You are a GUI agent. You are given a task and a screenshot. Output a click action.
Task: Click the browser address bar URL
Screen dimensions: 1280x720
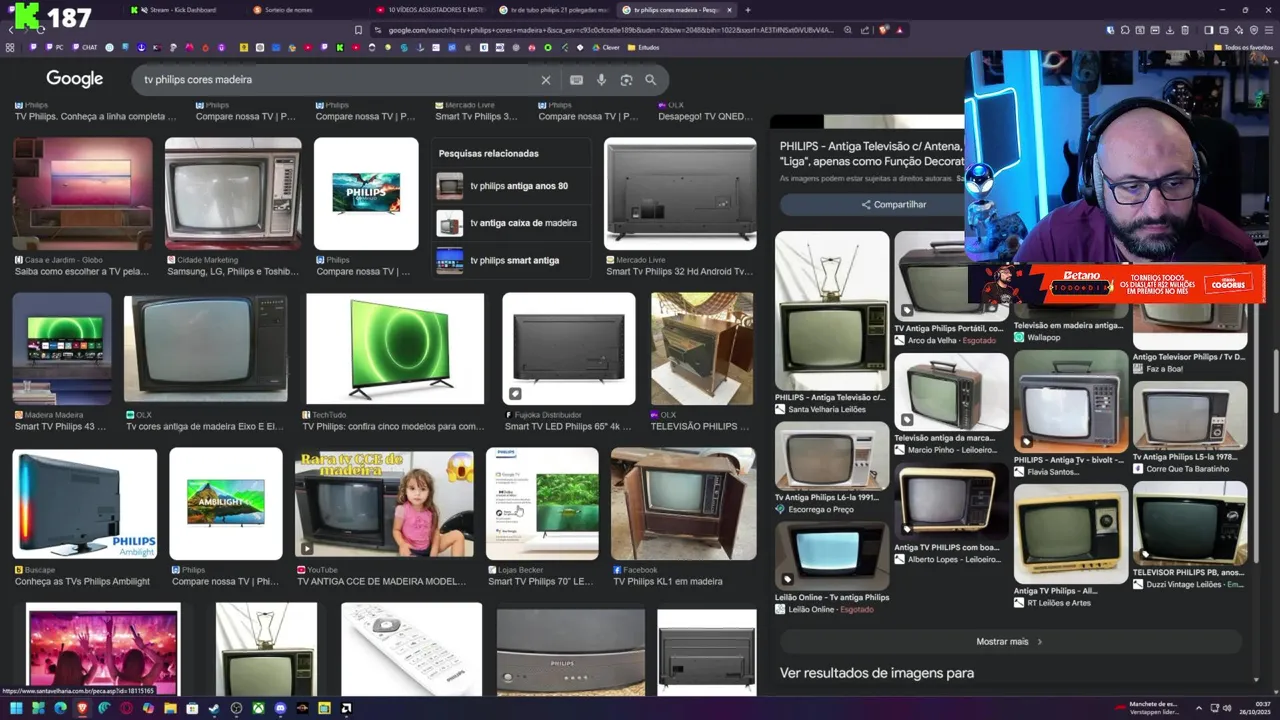[610, 30]
